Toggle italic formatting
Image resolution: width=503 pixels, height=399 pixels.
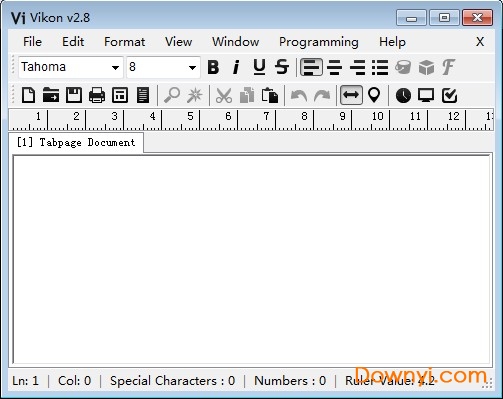[x=236, y=67]
